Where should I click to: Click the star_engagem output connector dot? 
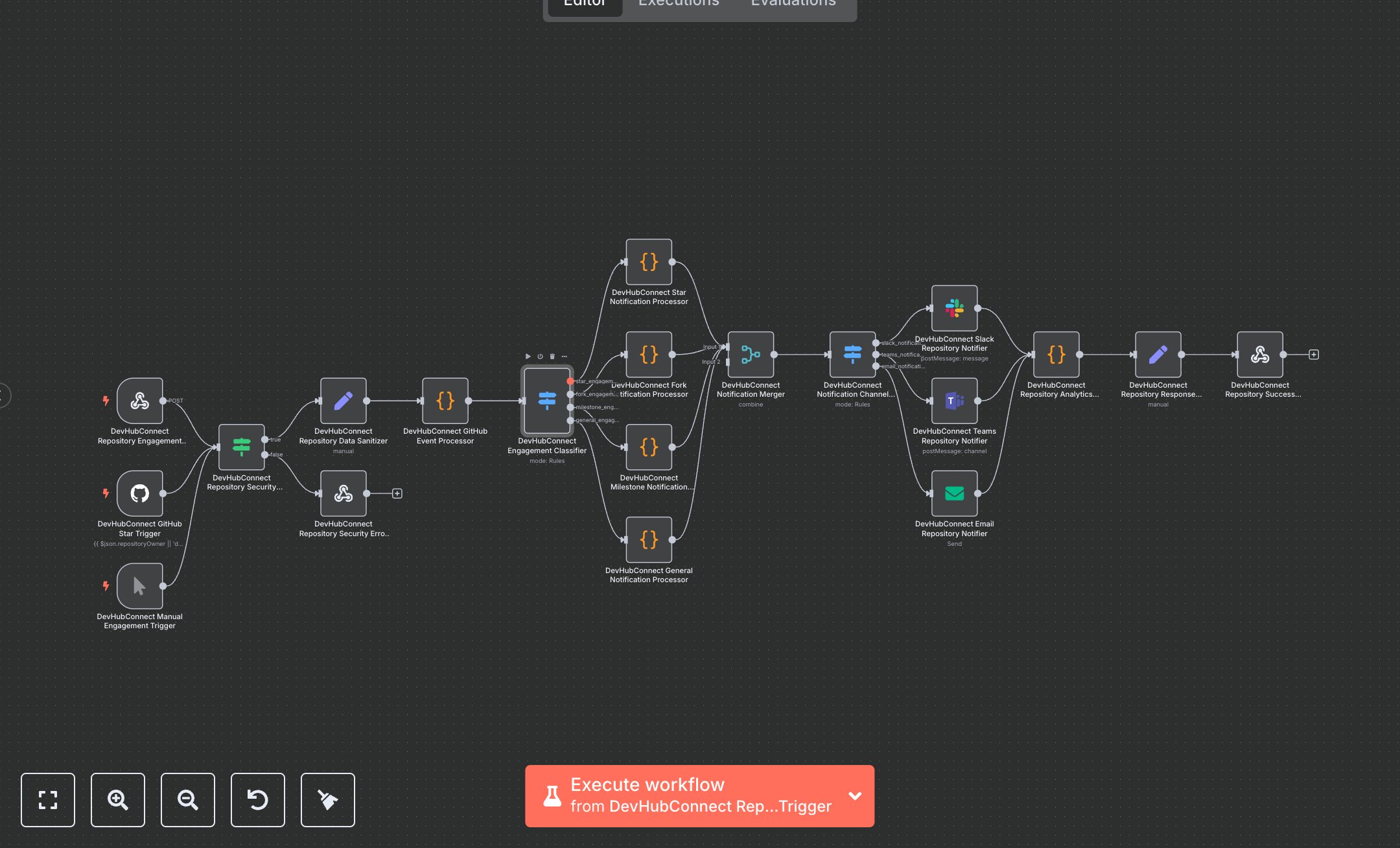570,381
